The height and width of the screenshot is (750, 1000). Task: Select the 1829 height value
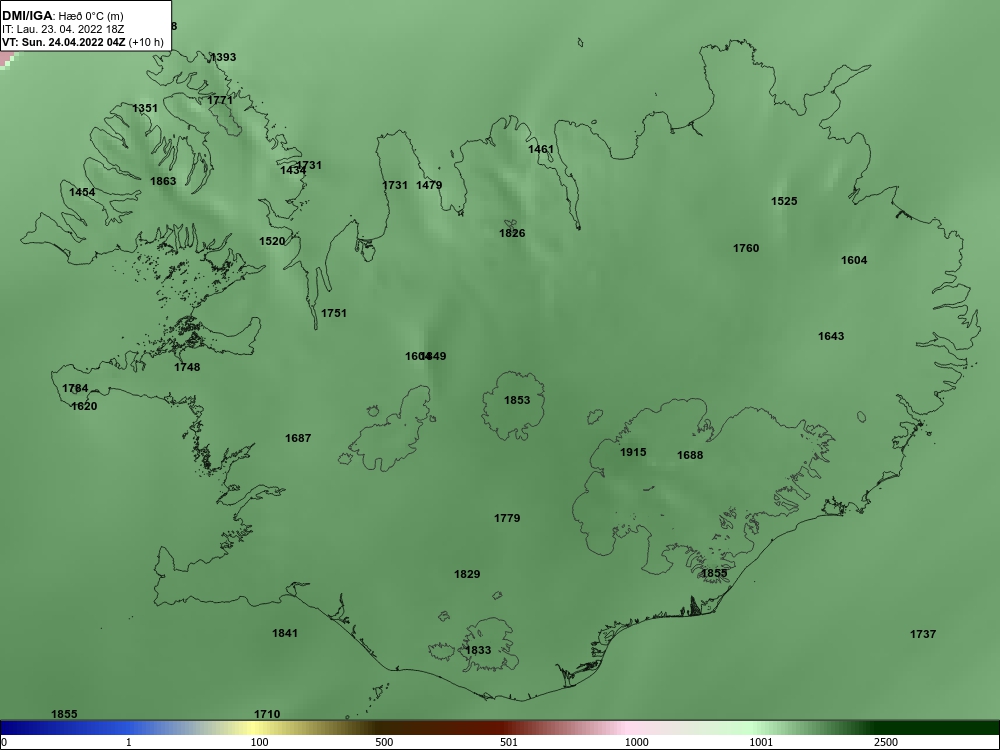(467, 575)
